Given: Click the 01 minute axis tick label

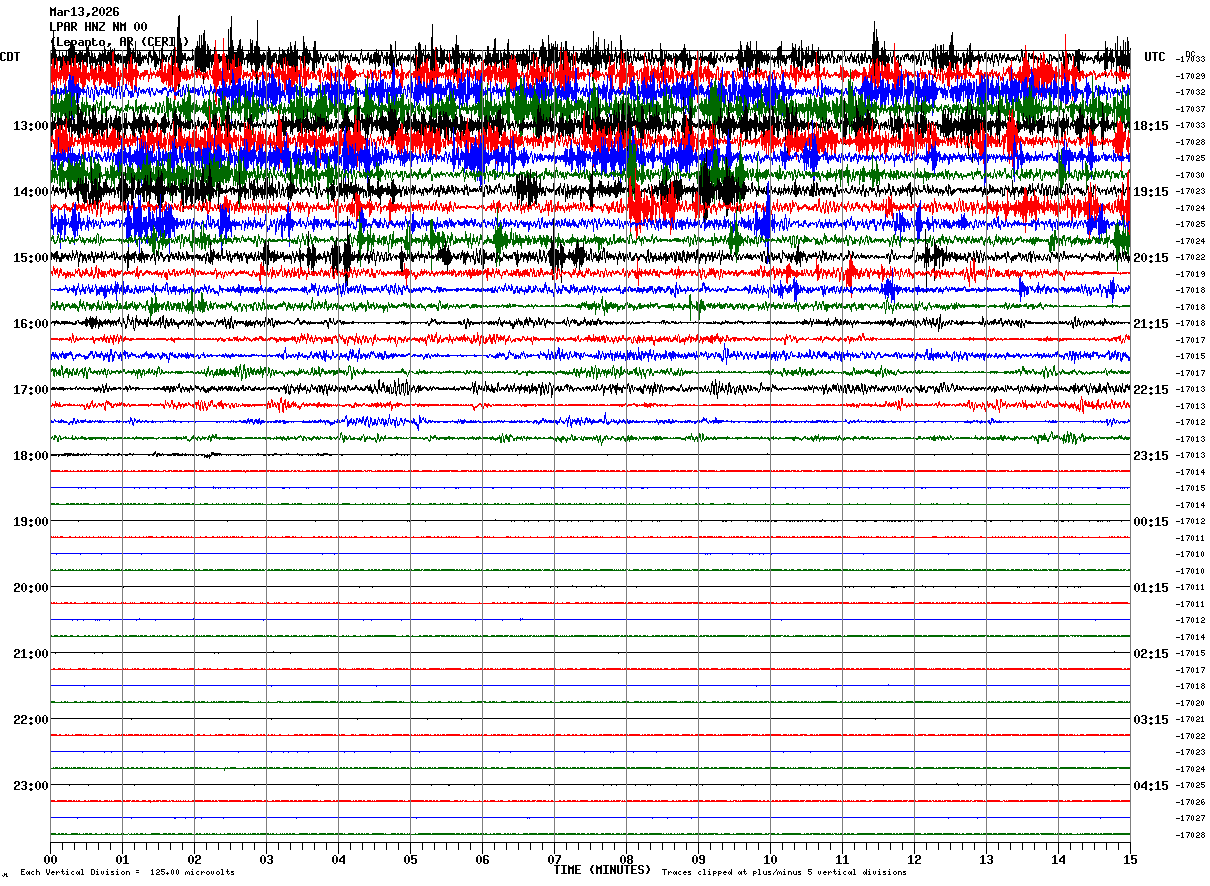Looking at the screenshot, I should coord(123,860).
